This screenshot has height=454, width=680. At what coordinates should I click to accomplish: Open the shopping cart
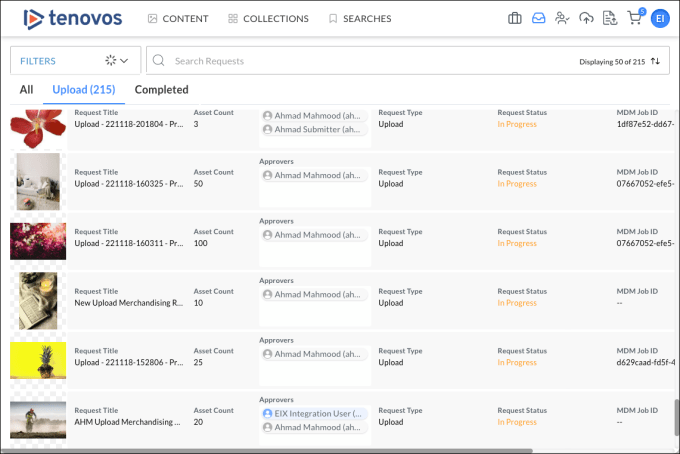click(x=634, y=18)
